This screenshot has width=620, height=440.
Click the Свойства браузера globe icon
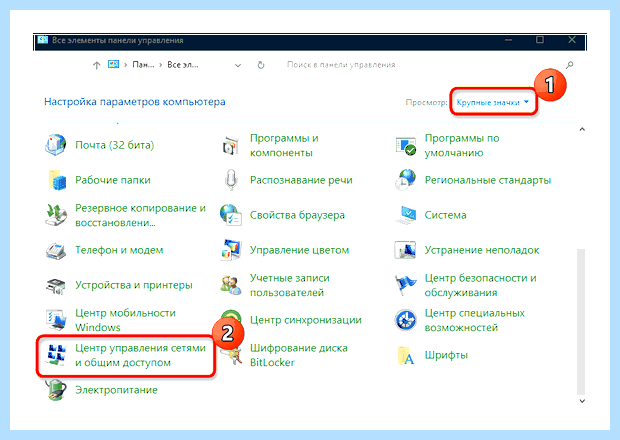coord(231,215)
